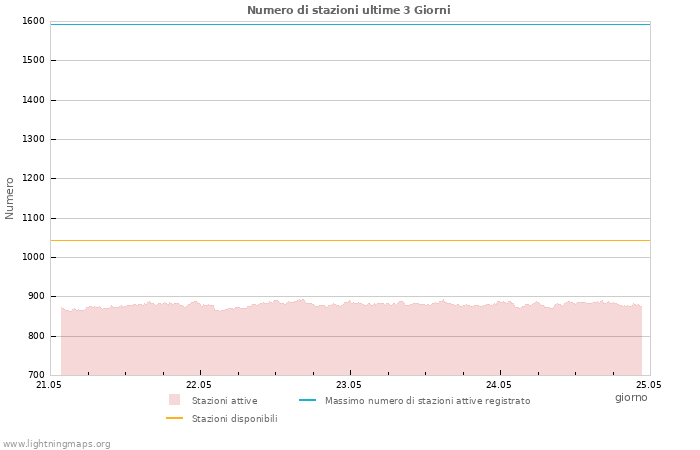
Task: Click the Numero y-axis title
Action: pyautogui.click(x=9, y=198)
